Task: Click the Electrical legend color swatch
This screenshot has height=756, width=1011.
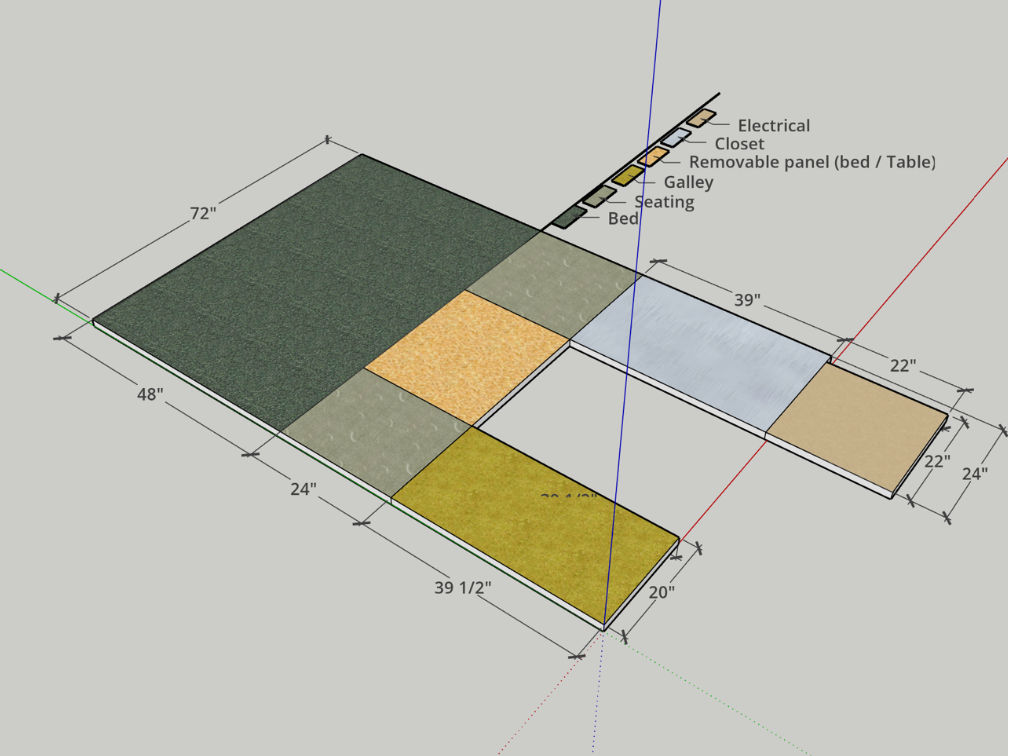Action: (700, 118)
